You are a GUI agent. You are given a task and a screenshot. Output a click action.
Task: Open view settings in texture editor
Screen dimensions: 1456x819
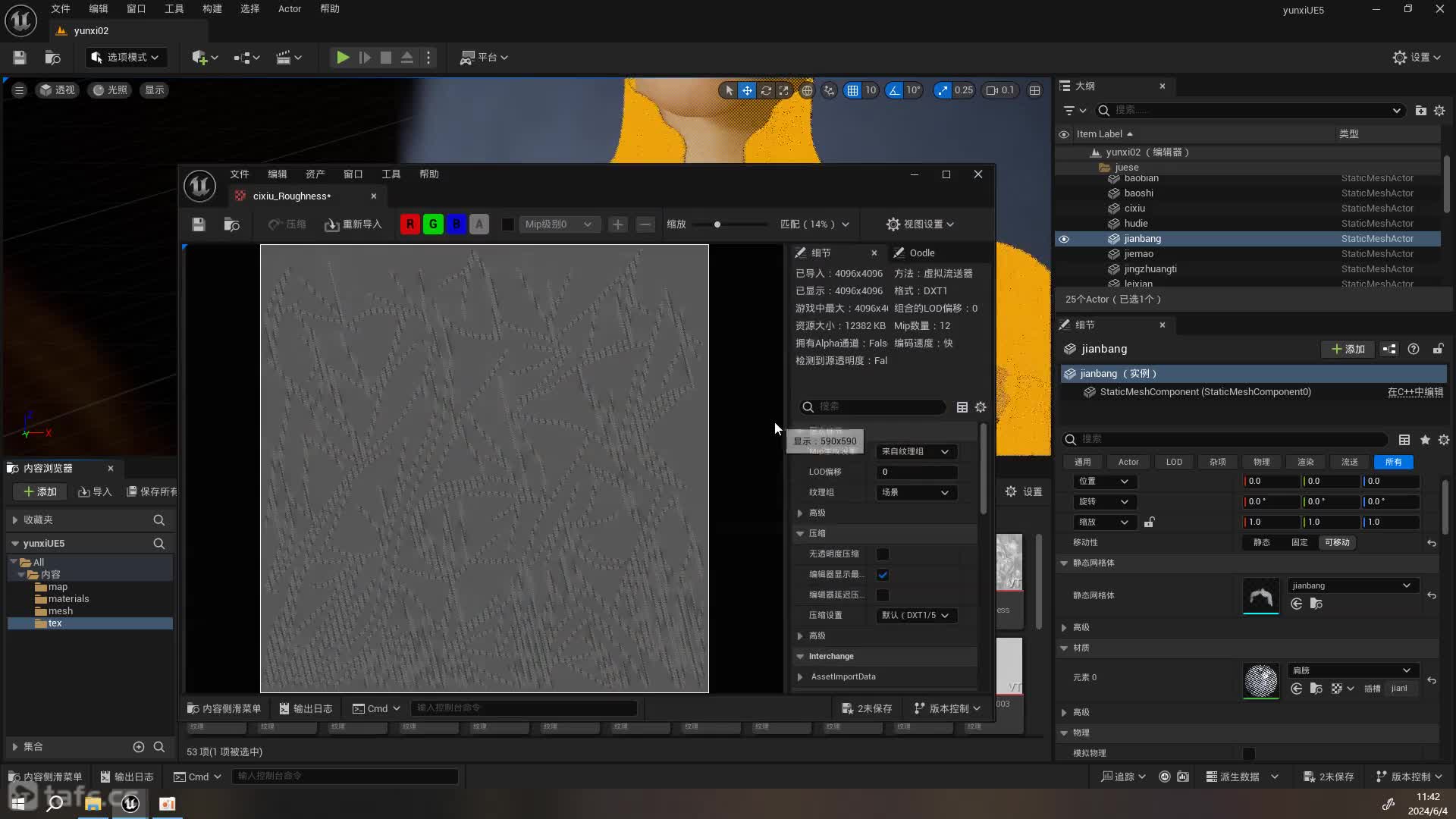920,224
